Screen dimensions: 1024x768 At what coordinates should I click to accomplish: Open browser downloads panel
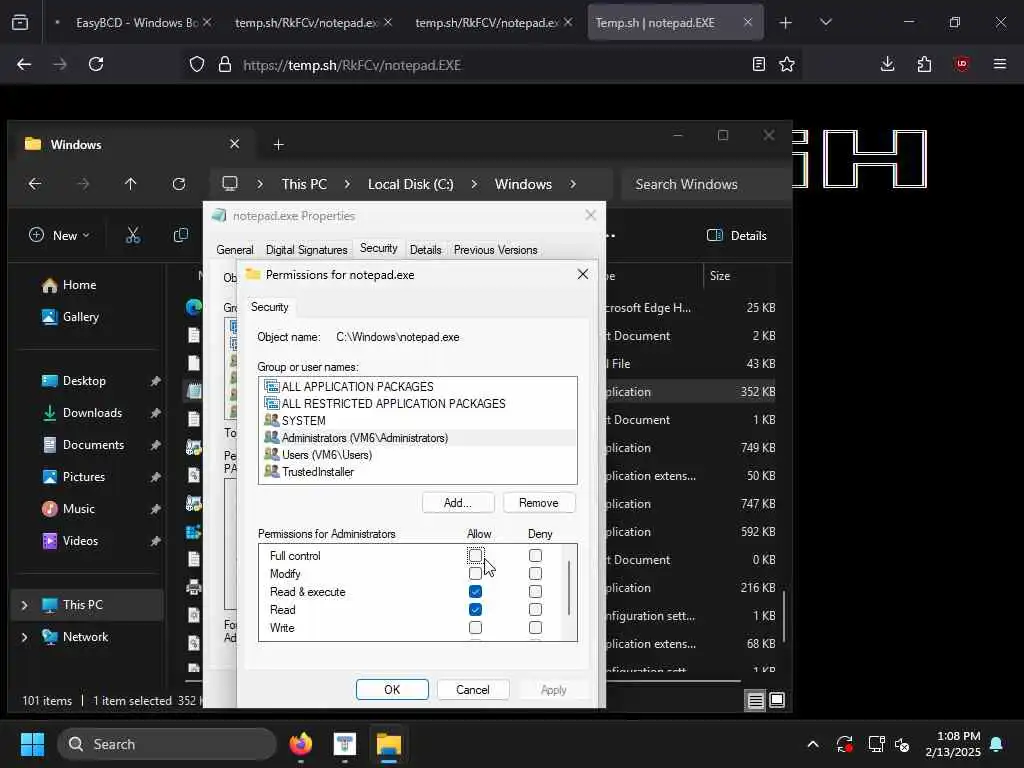888,64
